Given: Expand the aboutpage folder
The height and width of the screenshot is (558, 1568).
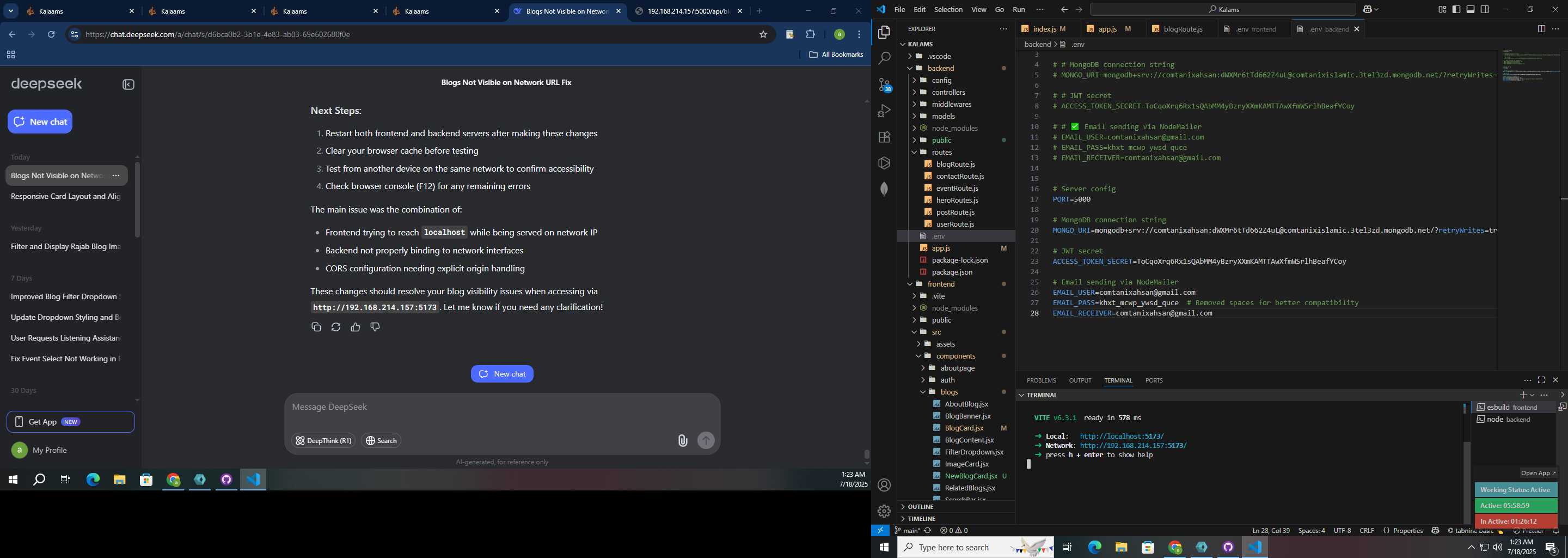Looking at the screenshot, I should click(955, 368).
